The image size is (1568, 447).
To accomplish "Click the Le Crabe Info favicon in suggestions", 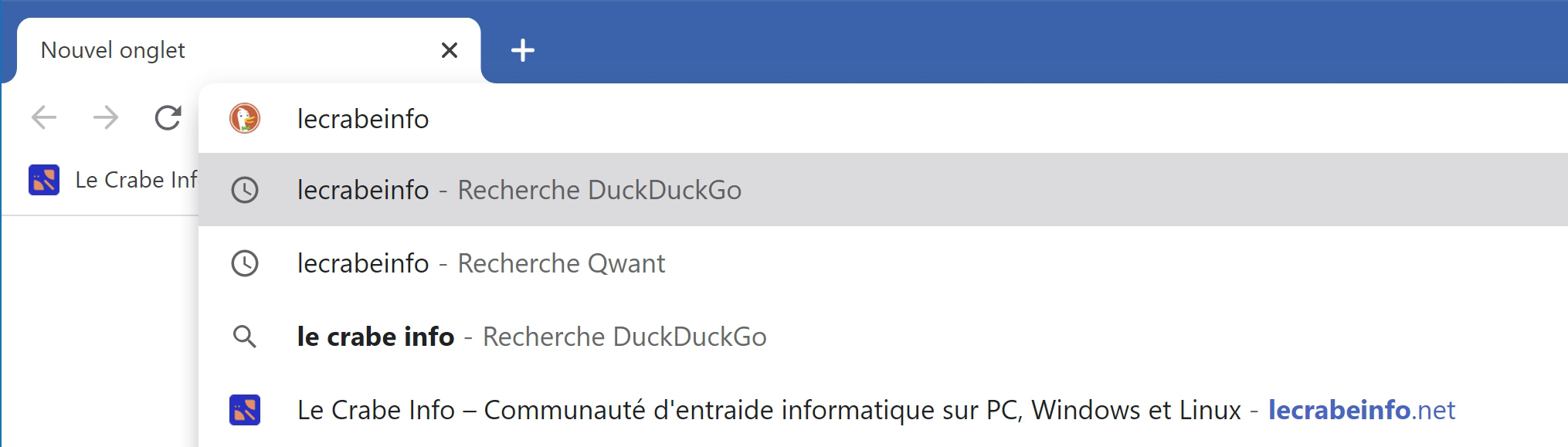I will 245,410.
